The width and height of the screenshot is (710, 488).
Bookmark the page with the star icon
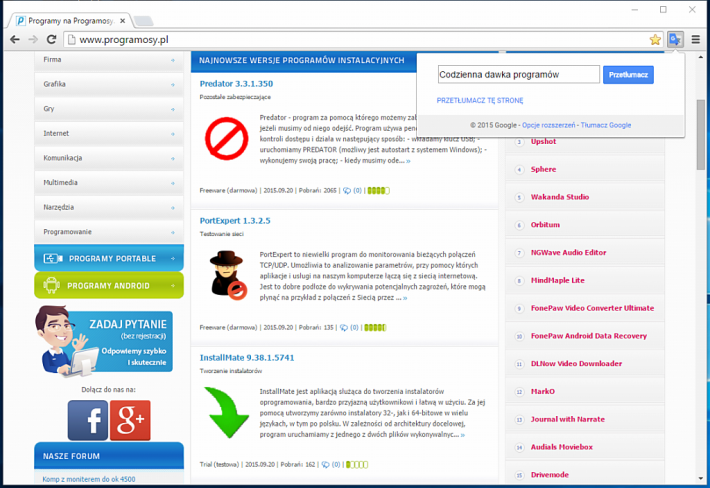(x=655, y=40)
